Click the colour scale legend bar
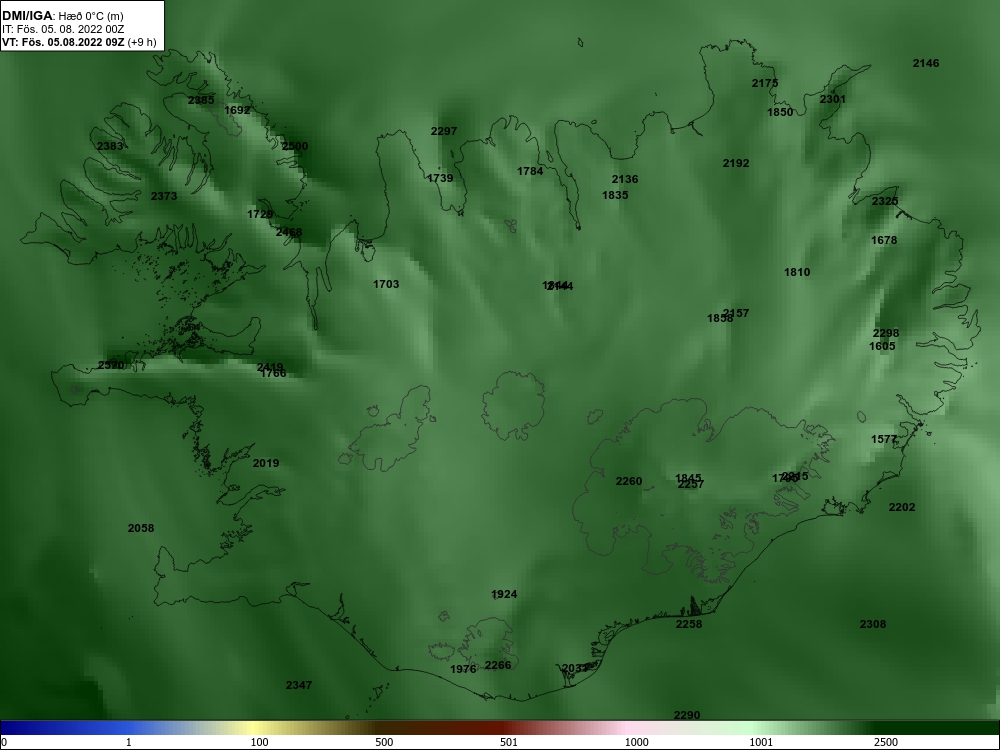 coord(500,728)
